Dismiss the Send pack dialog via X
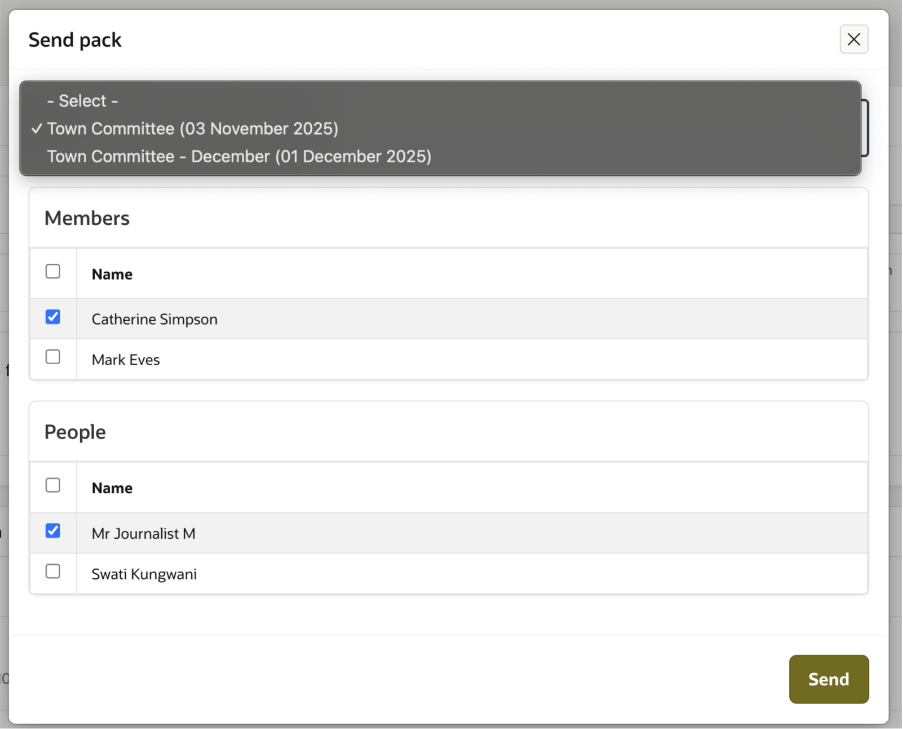 [x=853, y=39]
